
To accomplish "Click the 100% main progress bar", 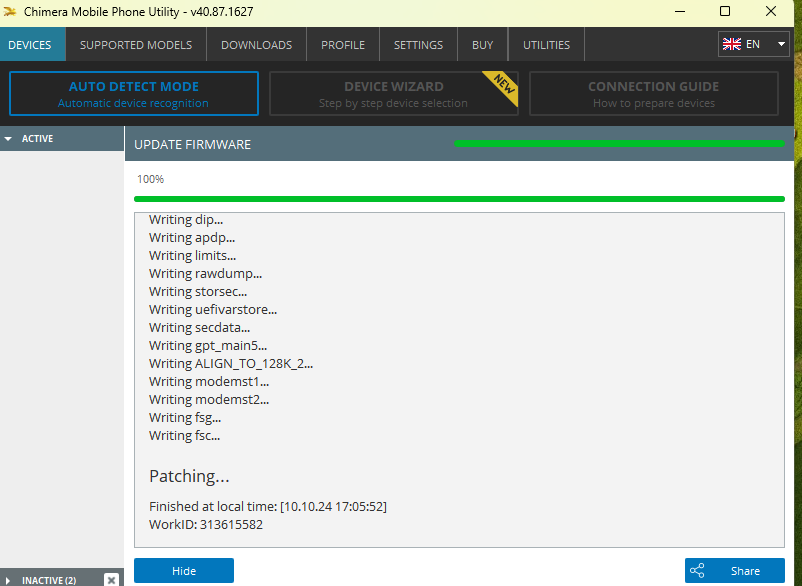I will tap(459, 199).
